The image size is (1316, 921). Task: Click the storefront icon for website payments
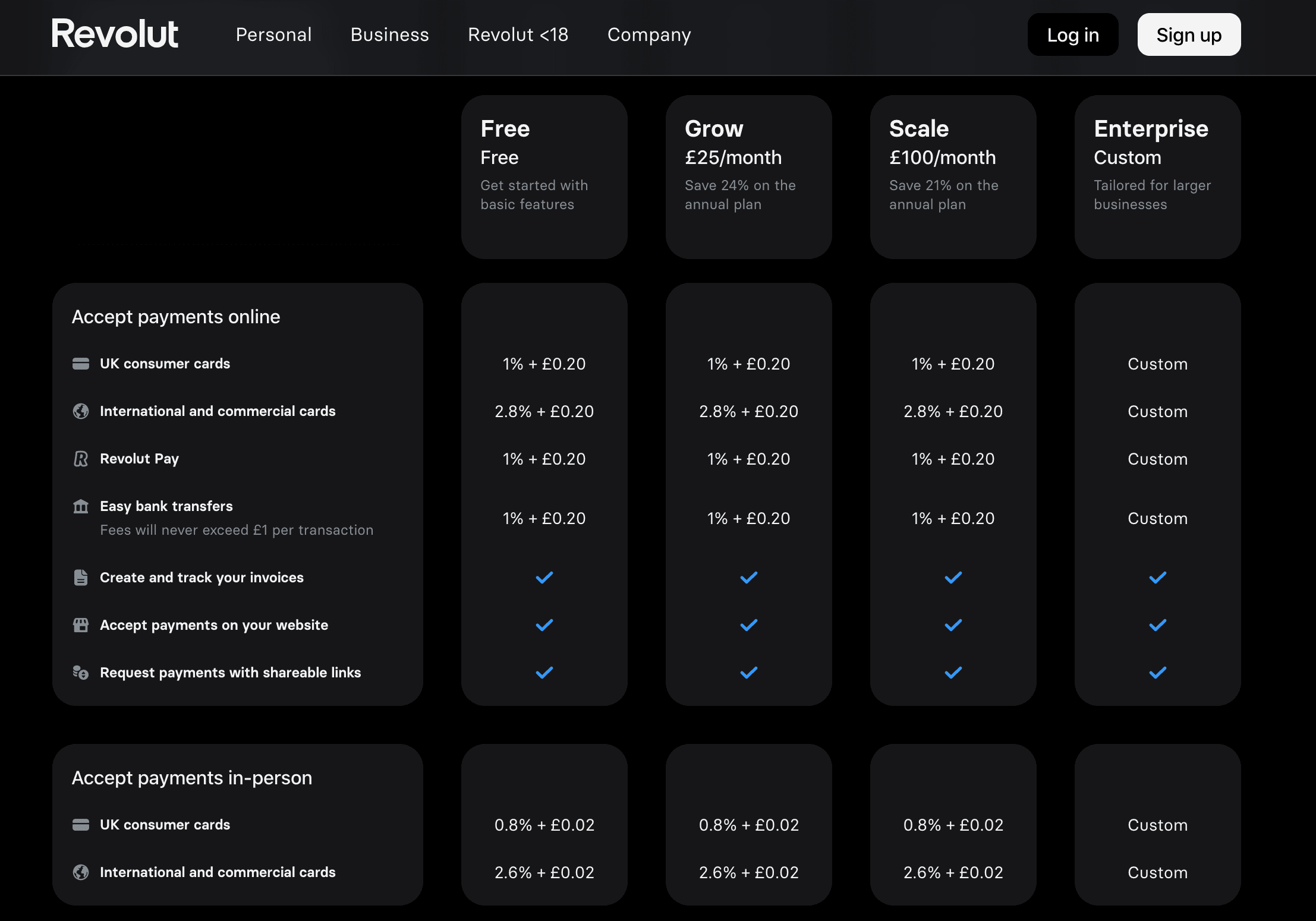(x=80, y=624)
